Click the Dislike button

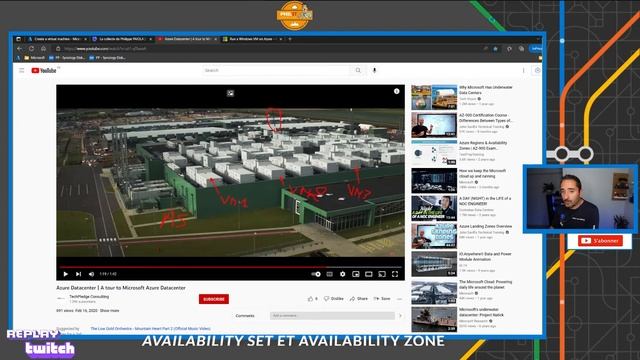(333, 299)
